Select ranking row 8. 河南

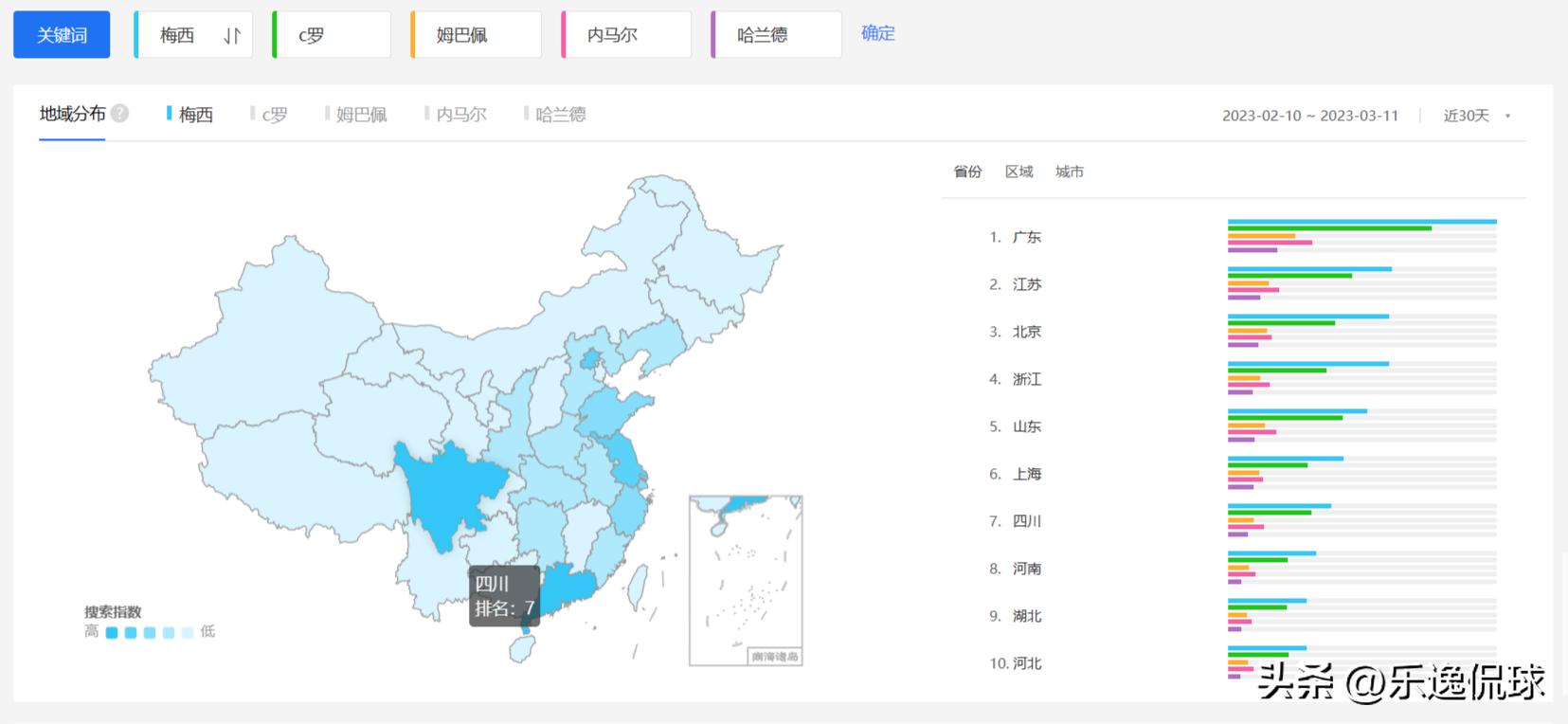[1241, 569]
